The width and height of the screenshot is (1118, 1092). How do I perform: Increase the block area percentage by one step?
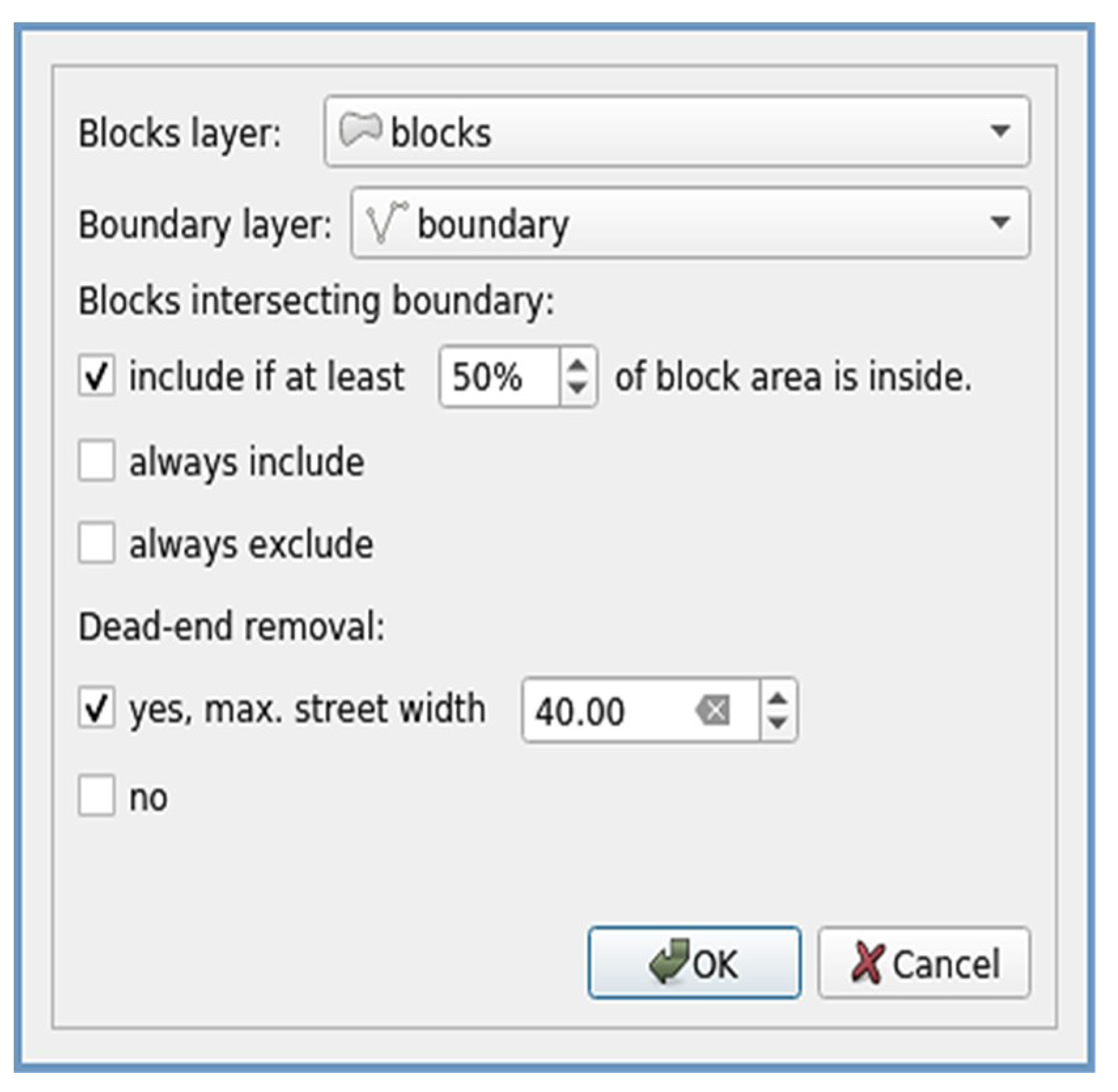(x=577, y=366)
